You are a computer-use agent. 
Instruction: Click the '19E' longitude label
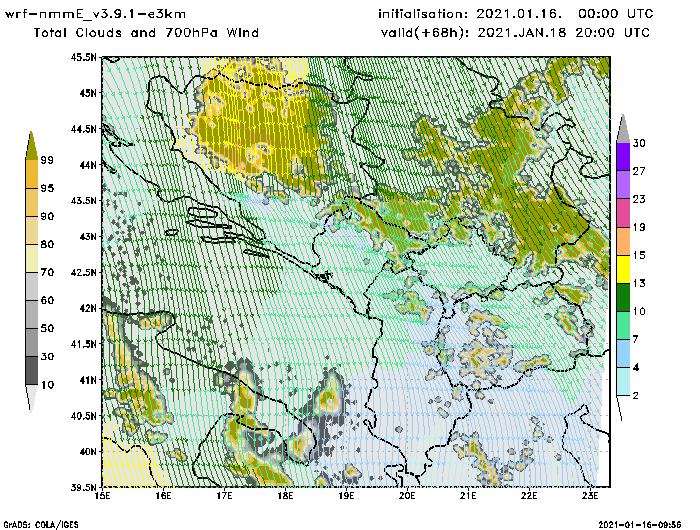click(x=346, y=496)
